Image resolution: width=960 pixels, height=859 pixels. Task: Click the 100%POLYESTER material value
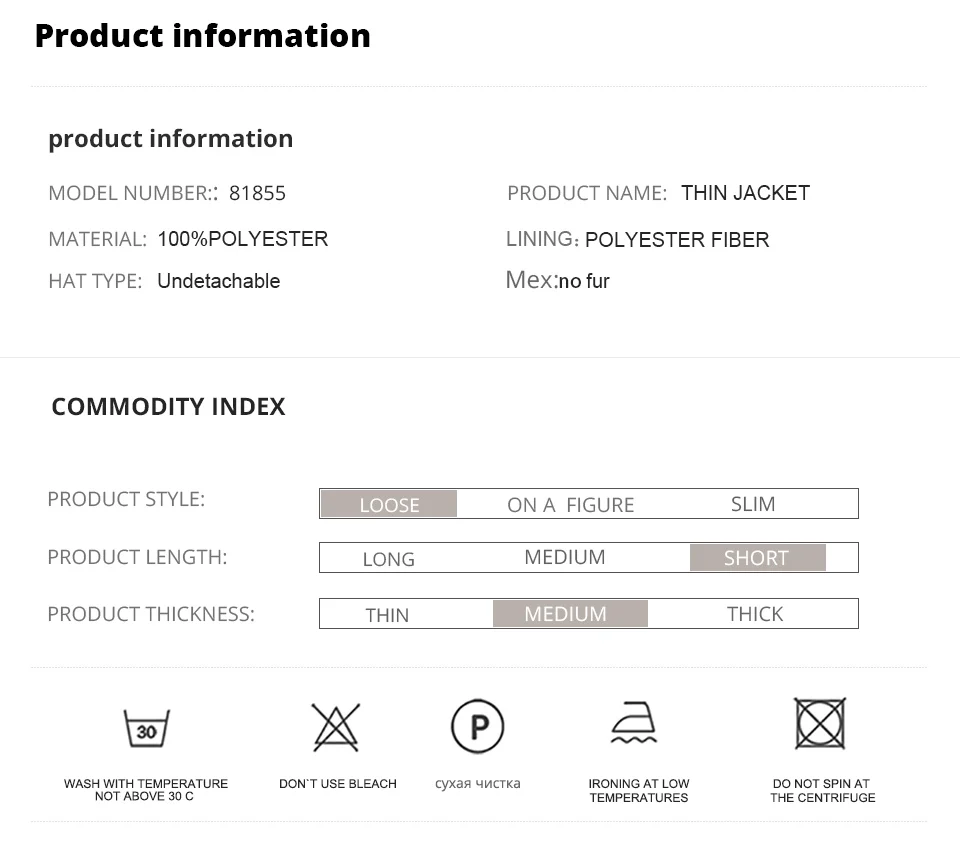pos(242,239)
